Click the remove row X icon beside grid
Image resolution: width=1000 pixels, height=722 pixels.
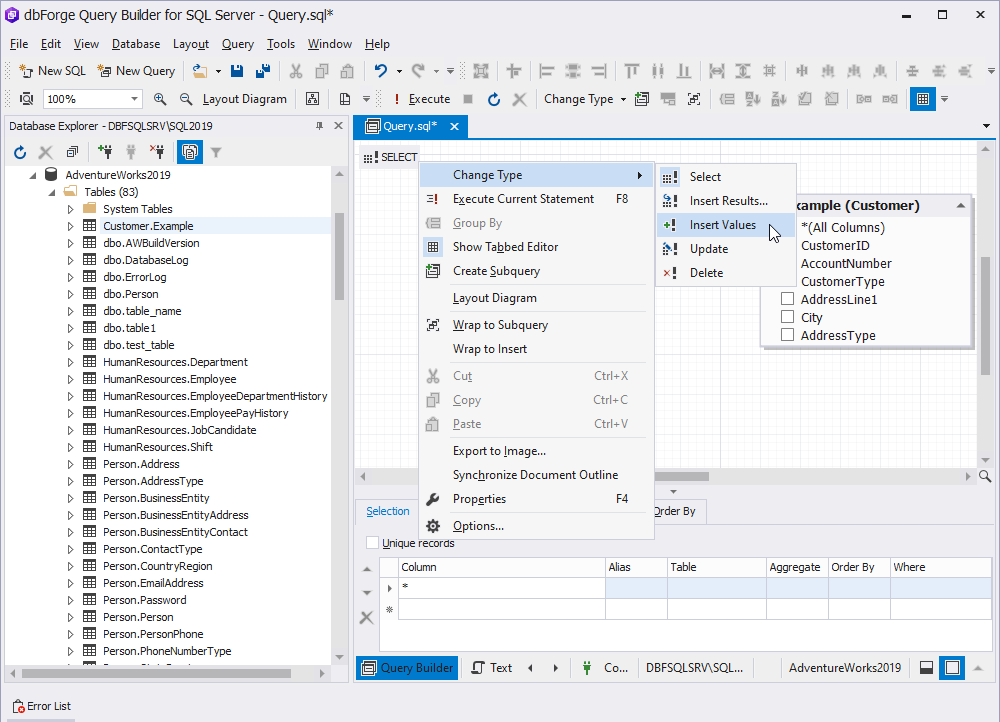click(367, 617)
